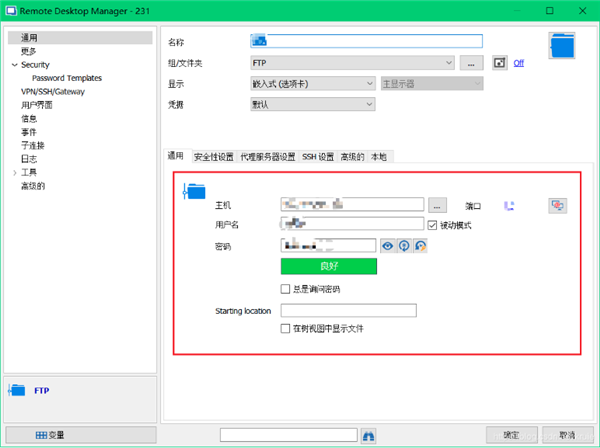Click the 变量 button
This screenshot has width=600, height=448.
81,435
